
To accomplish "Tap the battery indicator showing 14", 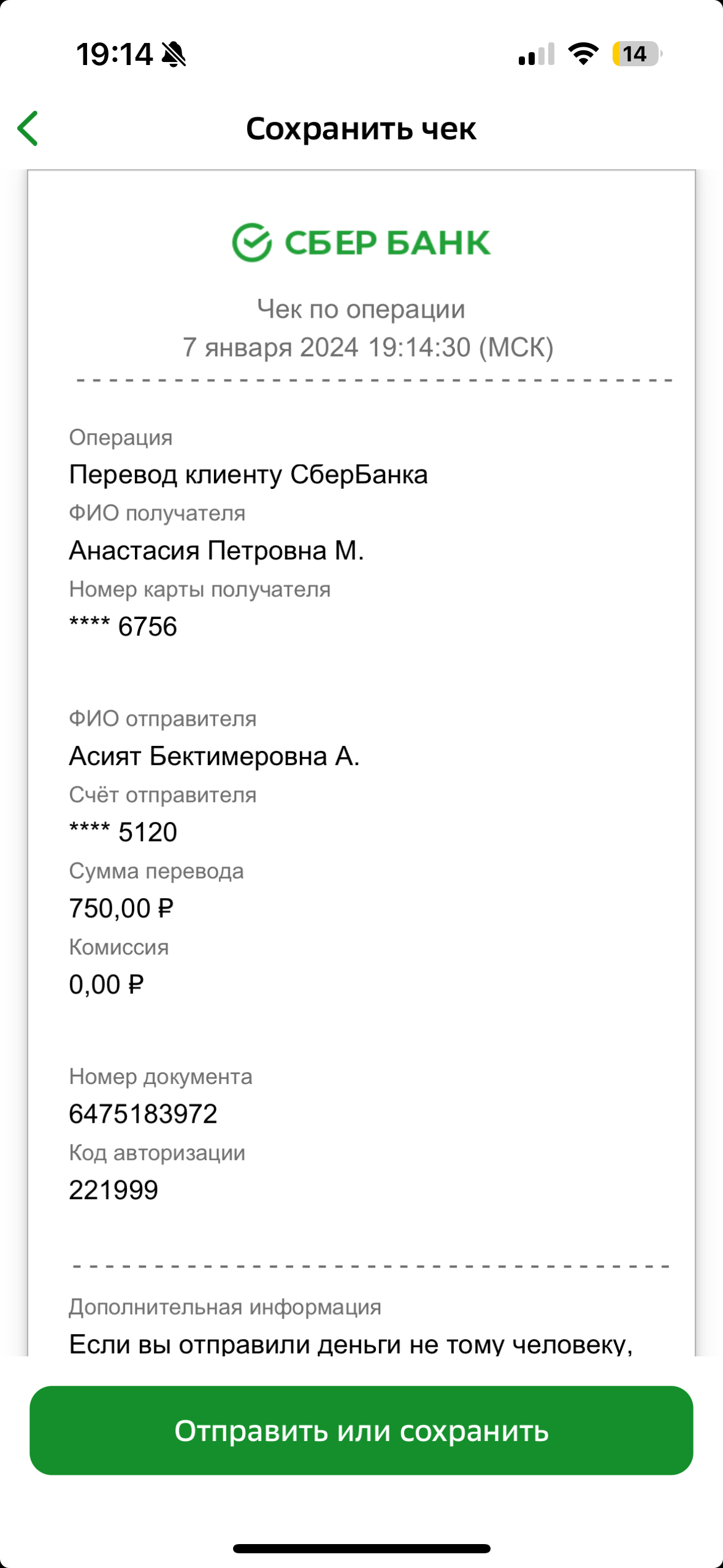I will click(x=637, y=54).
